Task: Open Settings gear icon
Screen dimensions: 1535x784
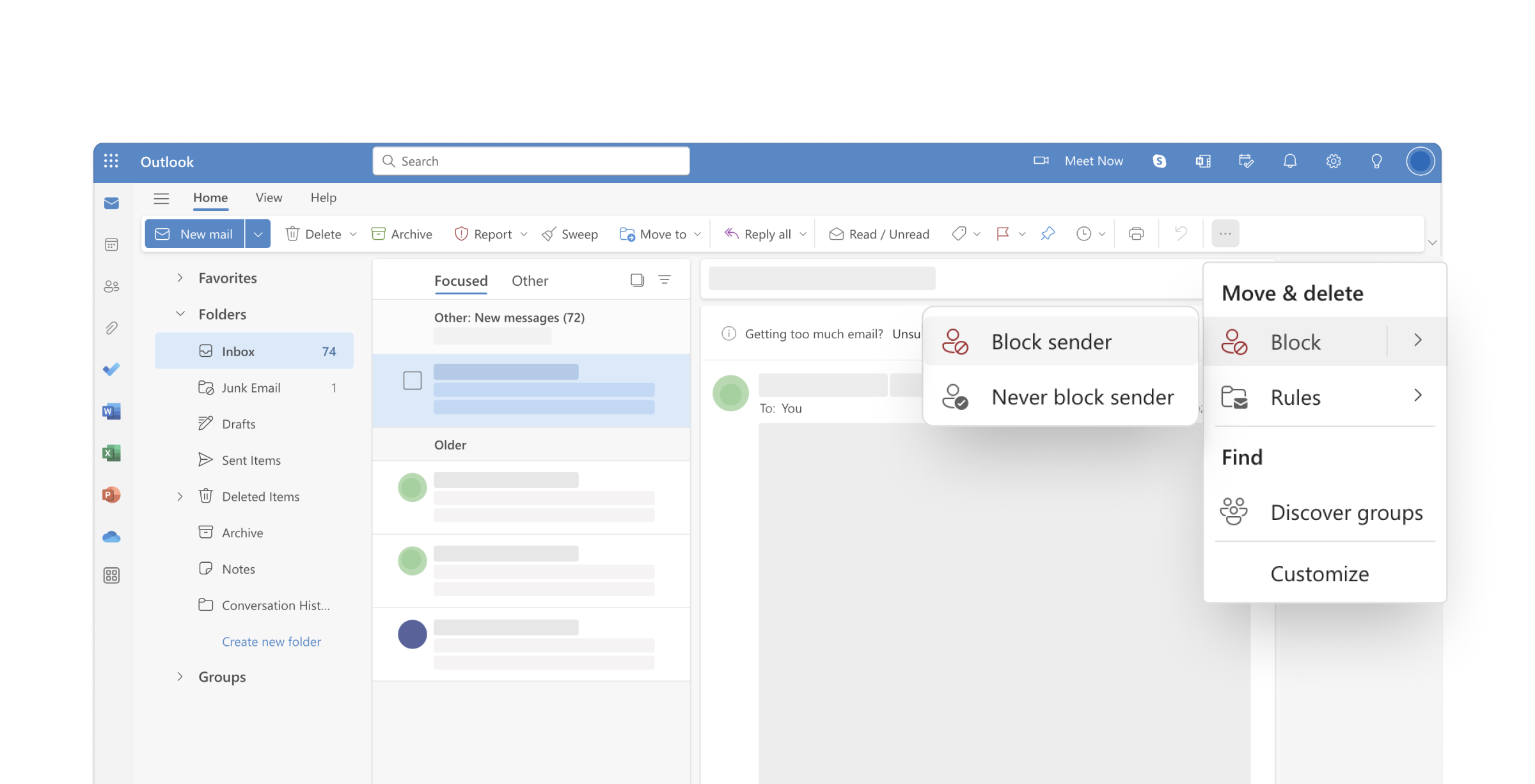Action: pyautogui.click(x=1334, y=161)
